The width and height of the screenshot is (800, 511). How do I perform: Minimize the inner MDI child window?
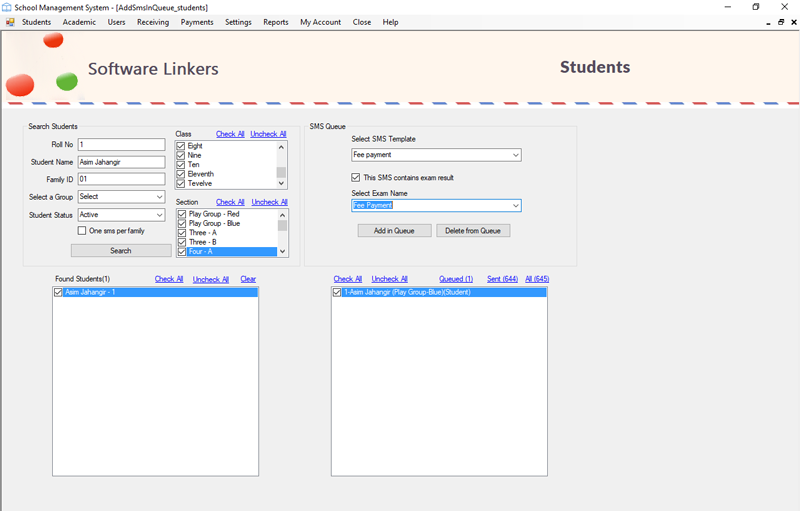click(767, 22)
